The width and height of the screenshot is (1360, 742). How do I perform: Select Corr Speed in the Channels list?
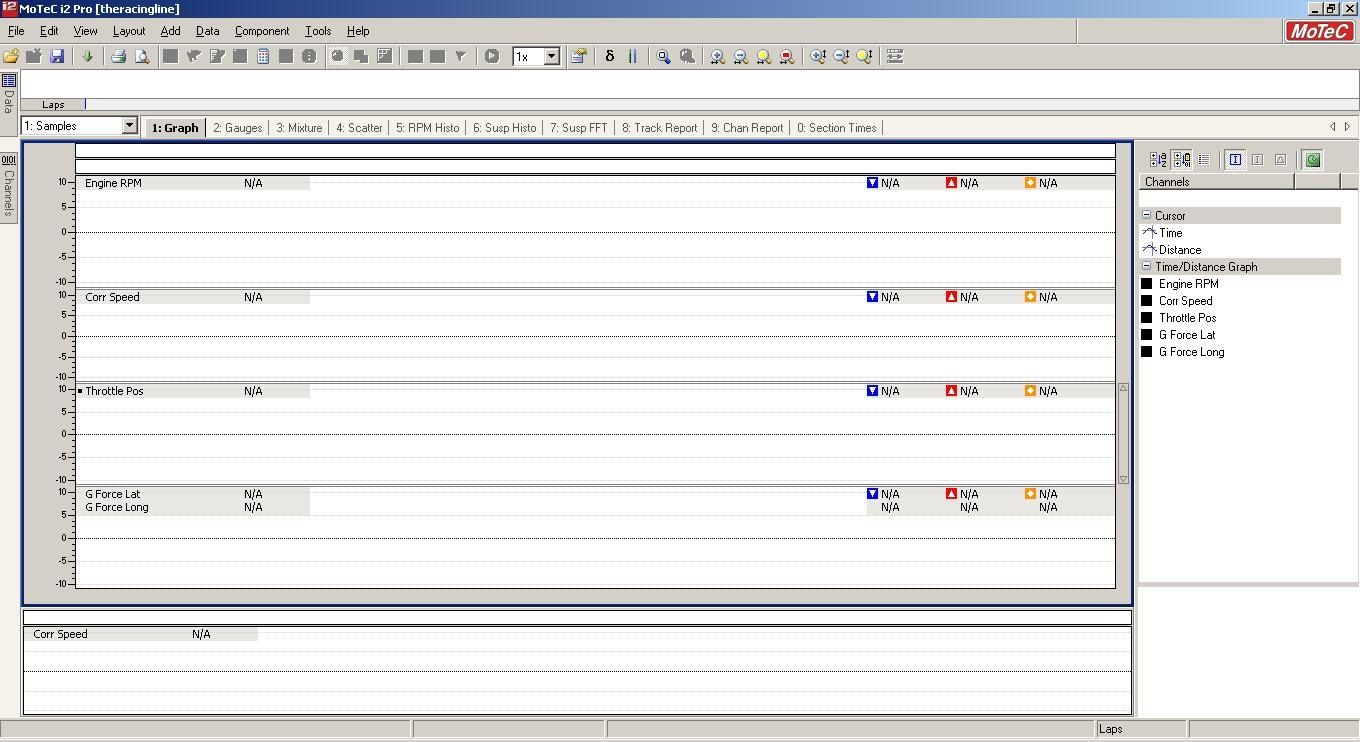click(x=1186, y=301)
